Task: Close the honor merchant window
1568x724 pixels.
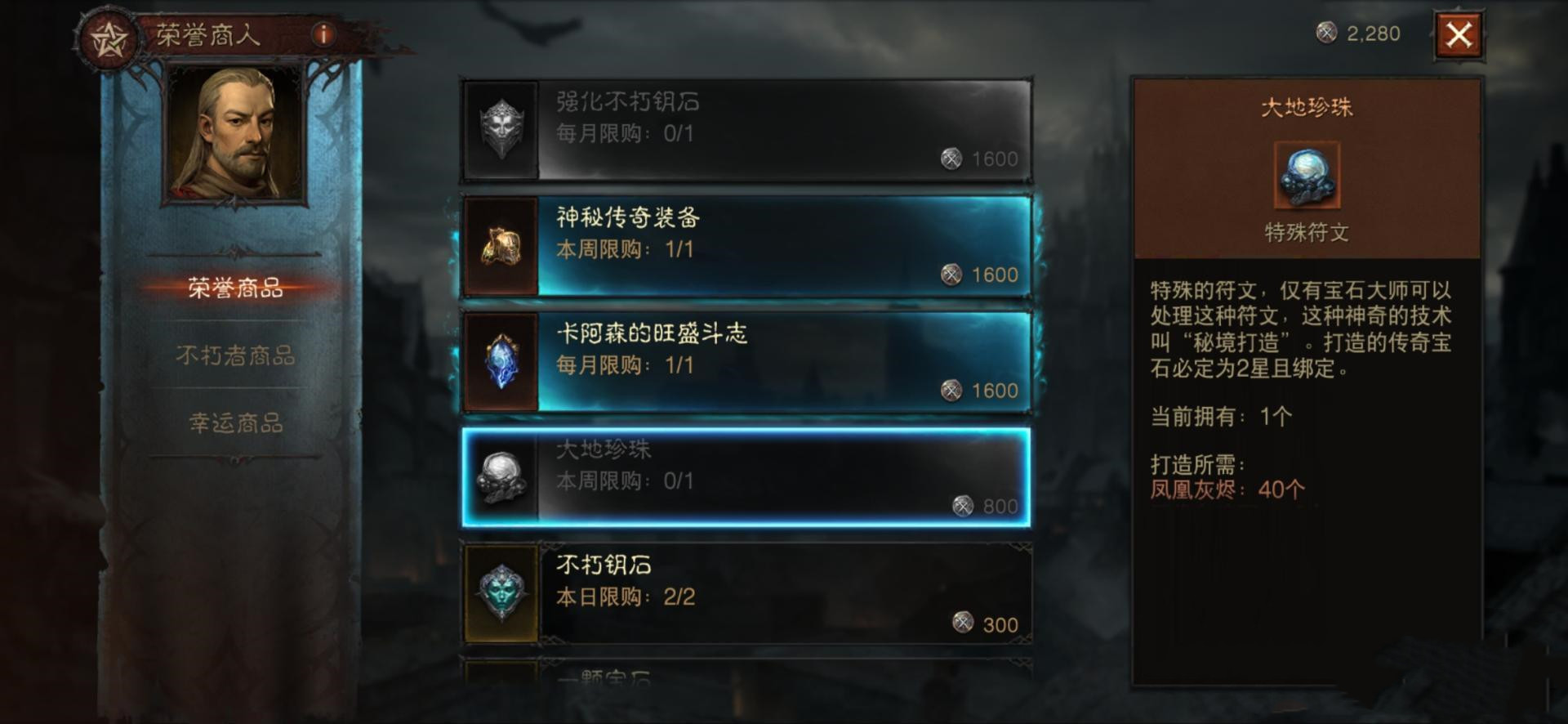Action: pos(1459,35)
